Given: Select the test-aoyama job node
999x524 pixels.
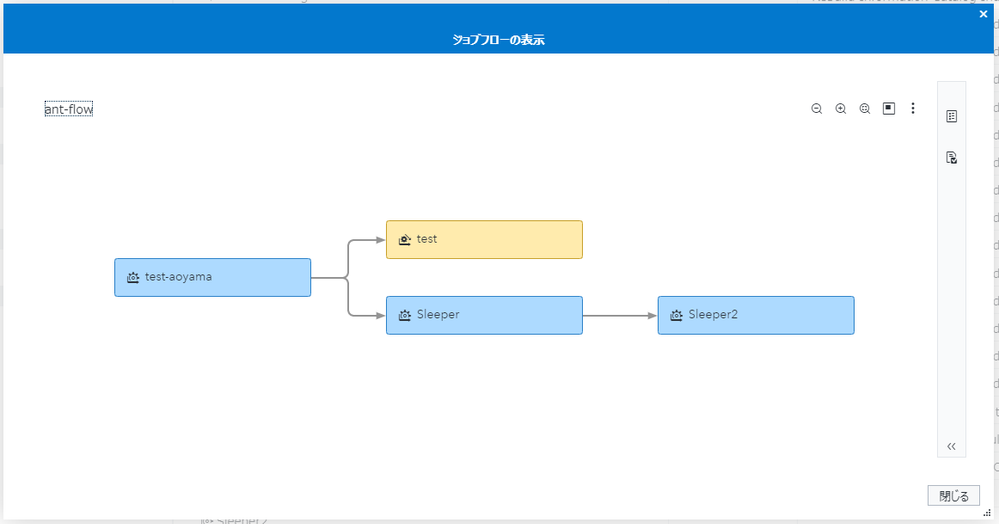Looking at the screenshot, I should coord(213,277).
